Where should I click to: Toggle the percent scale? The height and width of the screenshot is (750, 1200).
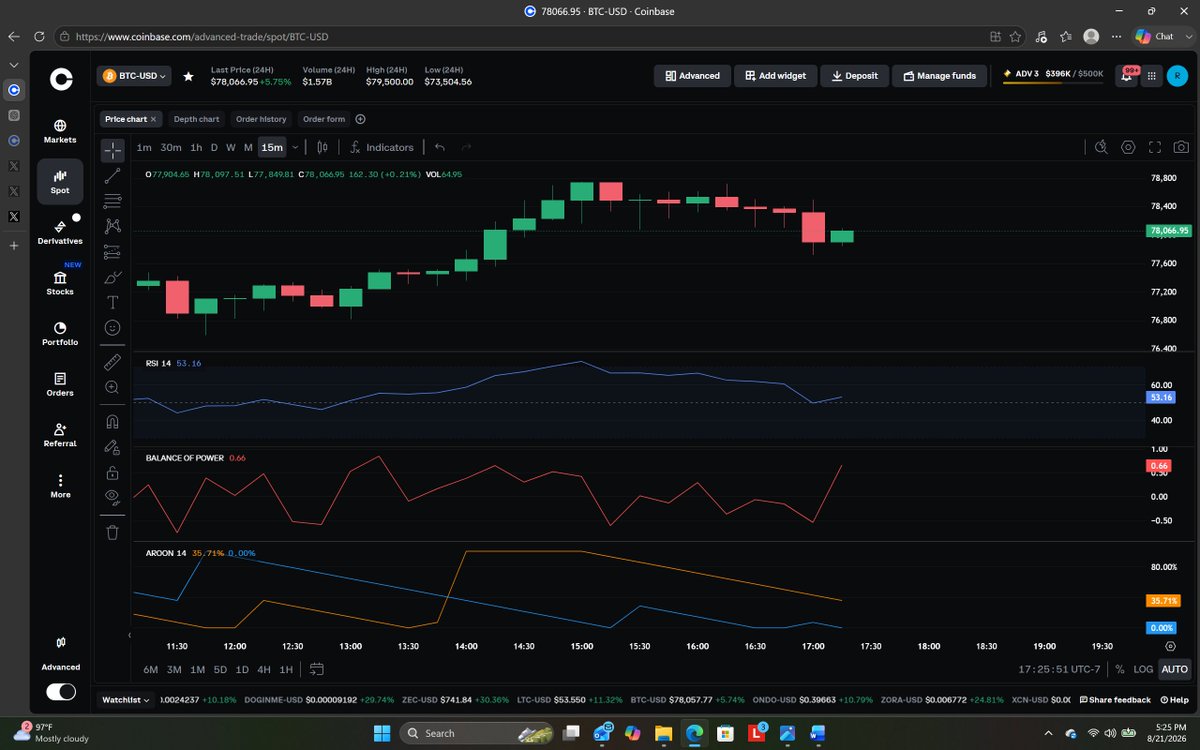pyautogui.click(x=1120, y=669)
